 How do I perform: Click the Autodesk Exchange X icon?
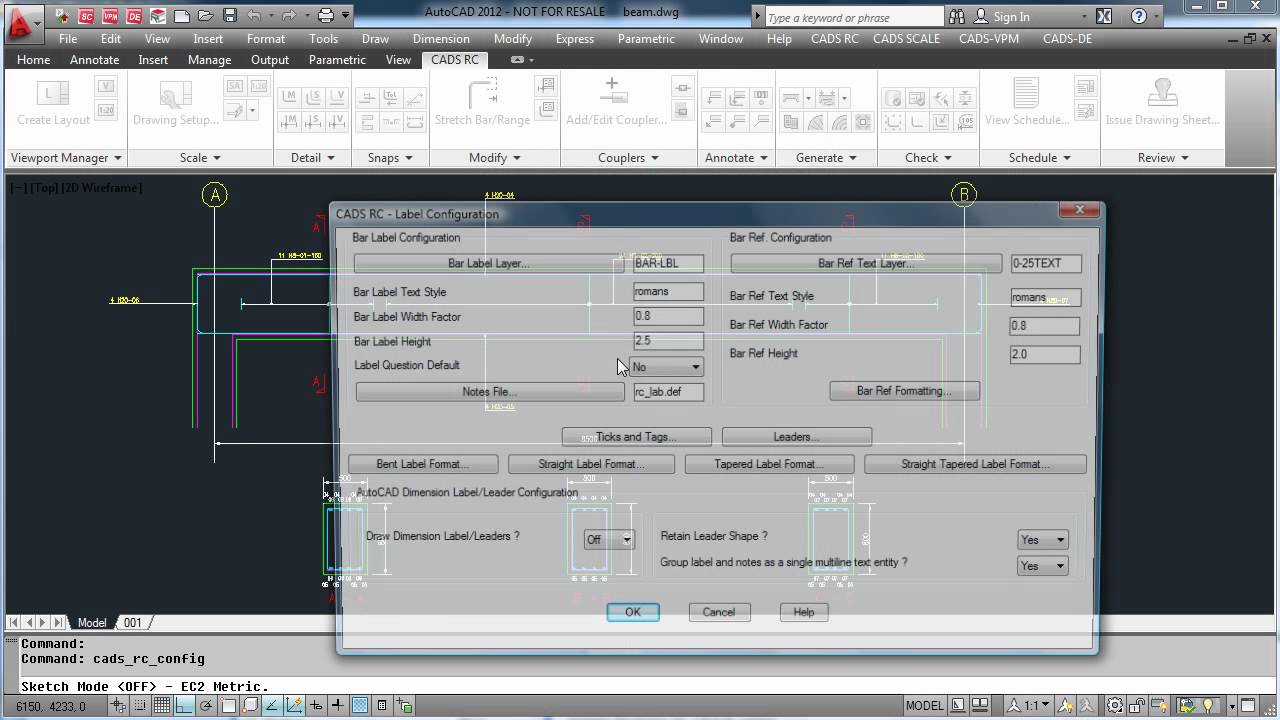click(x=1103, y=16)
